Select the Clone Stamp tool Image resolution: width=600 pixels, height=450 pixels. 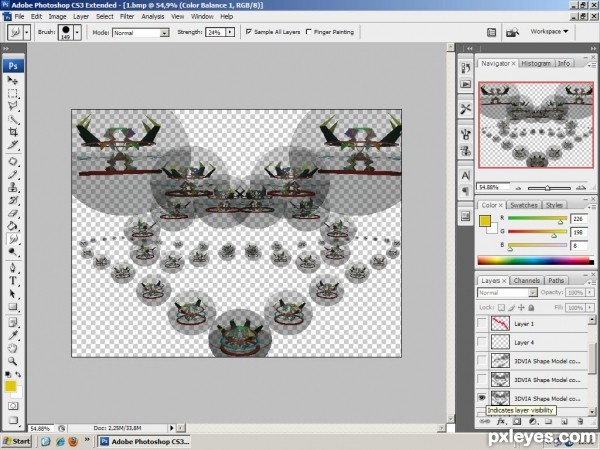click(13, 188)
